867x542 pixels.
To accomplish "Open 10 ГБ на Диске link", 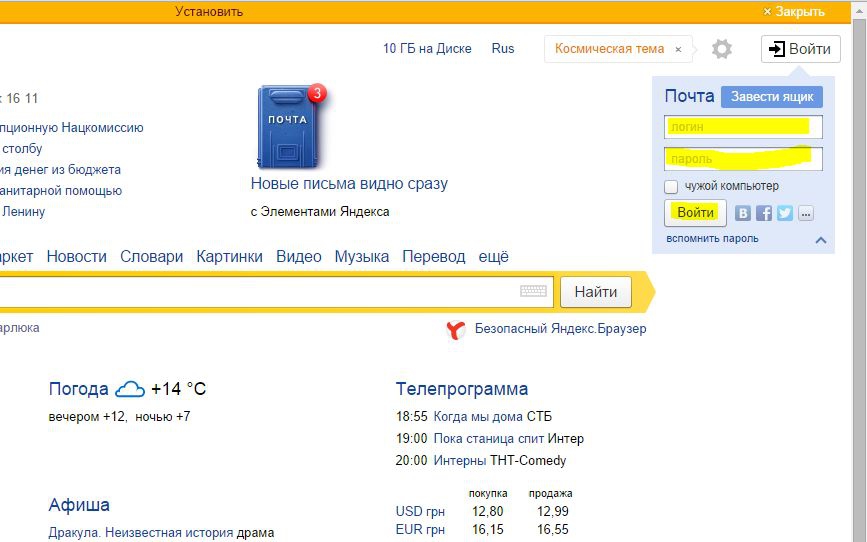I will (427, 49).
